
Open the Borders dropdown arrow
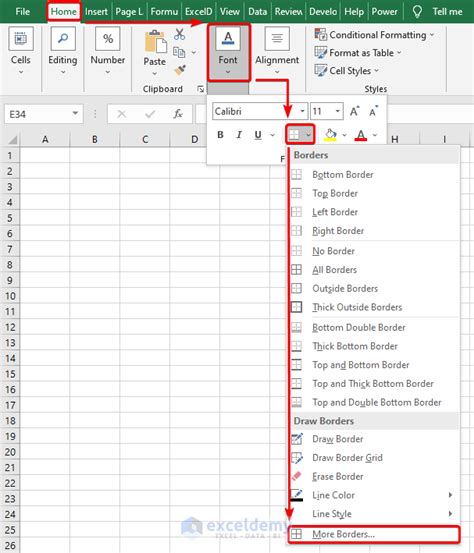[308, 134]
